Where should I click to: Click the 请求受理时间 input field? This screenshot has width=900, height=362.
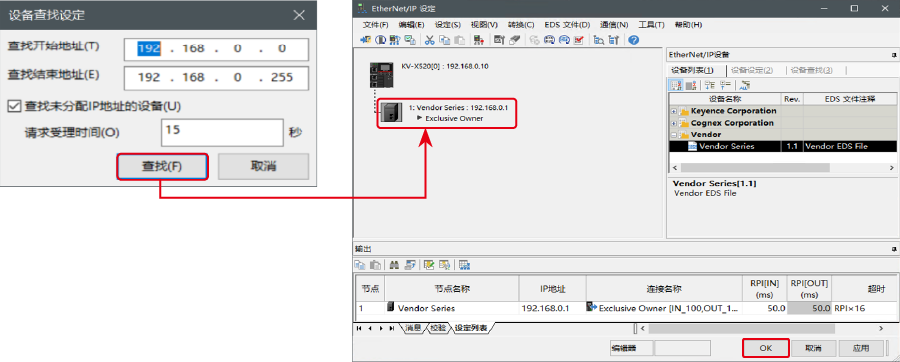pos(222,133)
